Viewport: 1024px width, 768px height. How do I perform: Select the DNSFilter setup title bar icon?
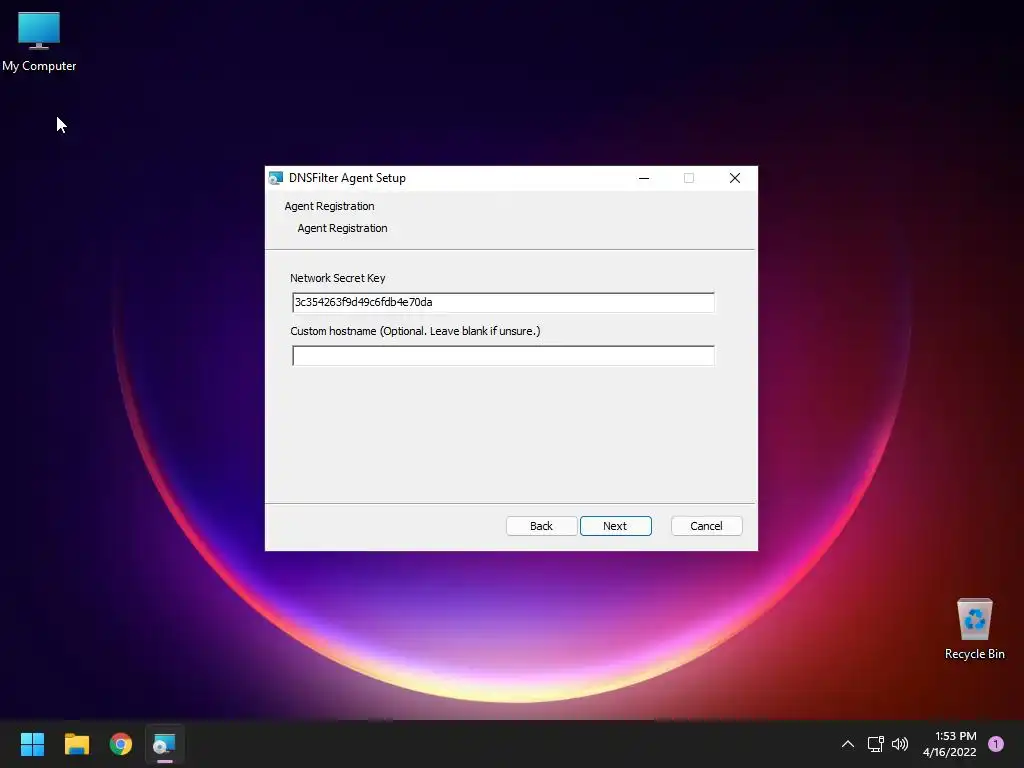276,178
